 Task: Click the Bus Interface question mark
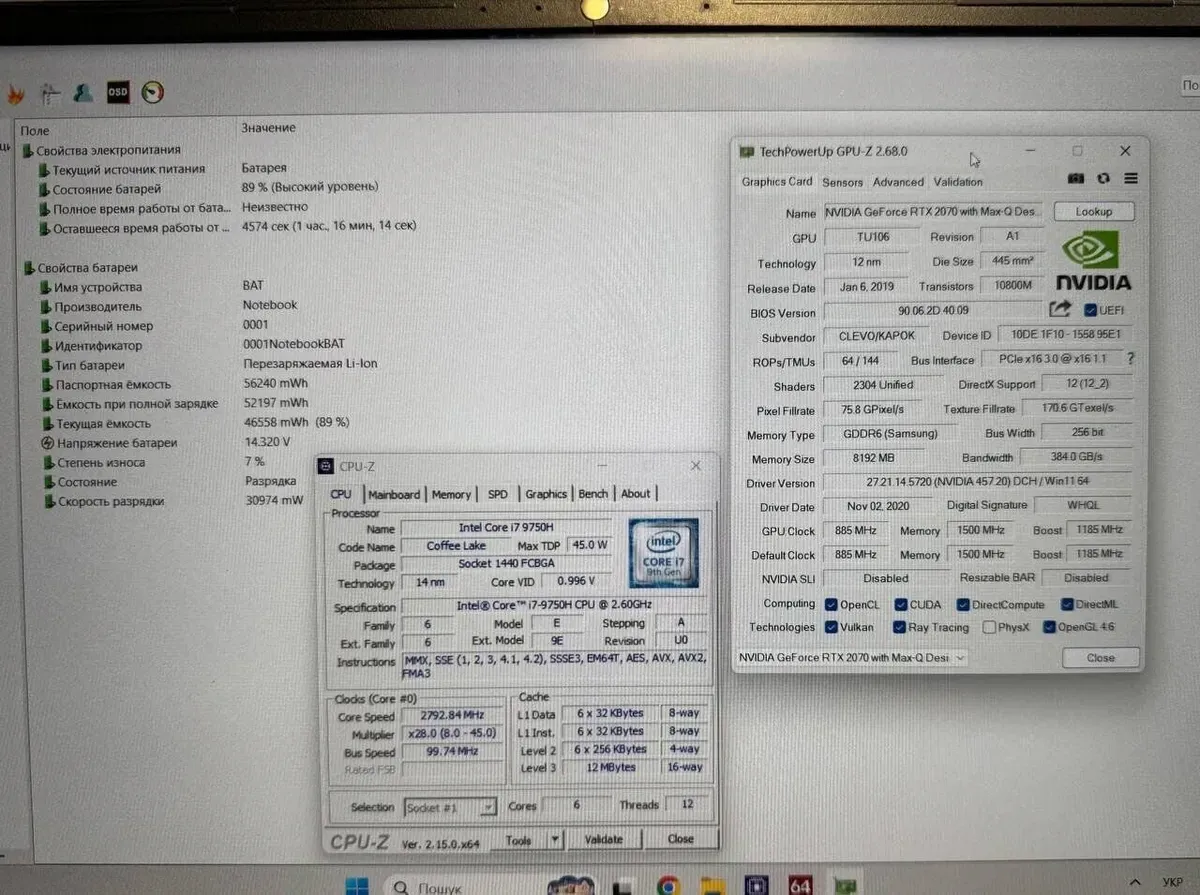[1130, 359]
